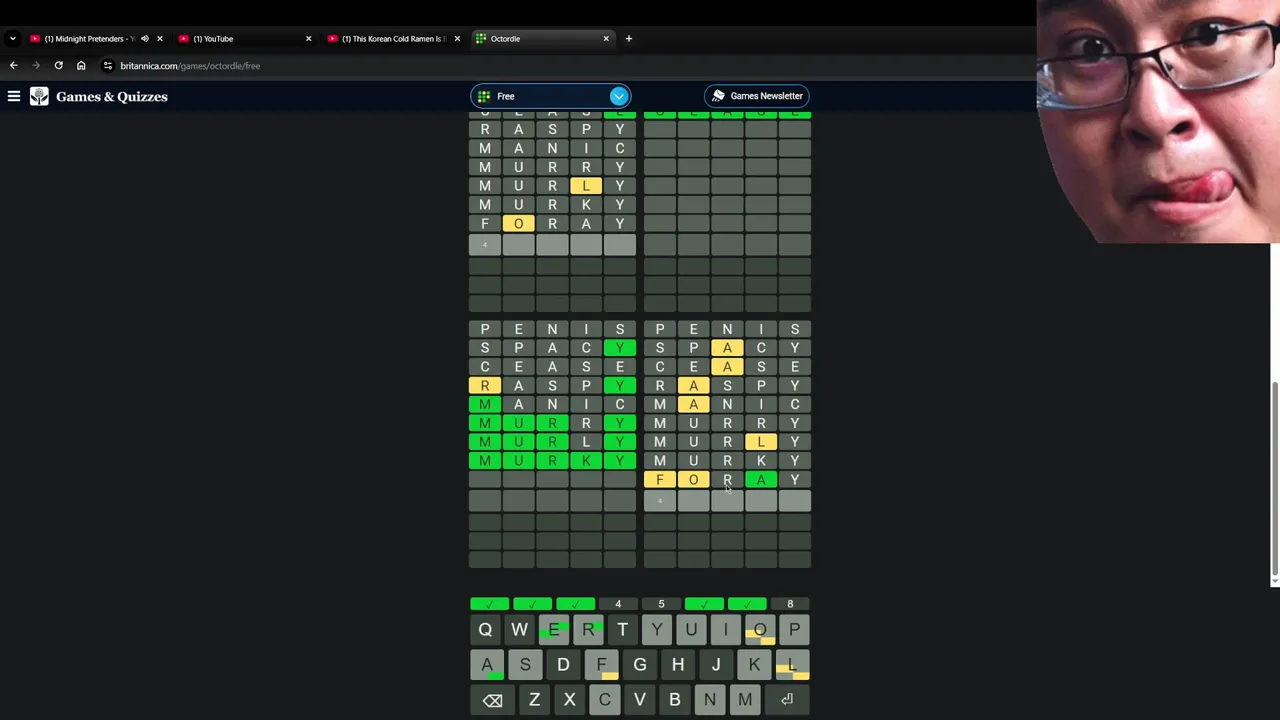Tap the T key on the keyboard
Image resolution: width=1280 pixels, height=720 pixels.
(x=622, y=630)
